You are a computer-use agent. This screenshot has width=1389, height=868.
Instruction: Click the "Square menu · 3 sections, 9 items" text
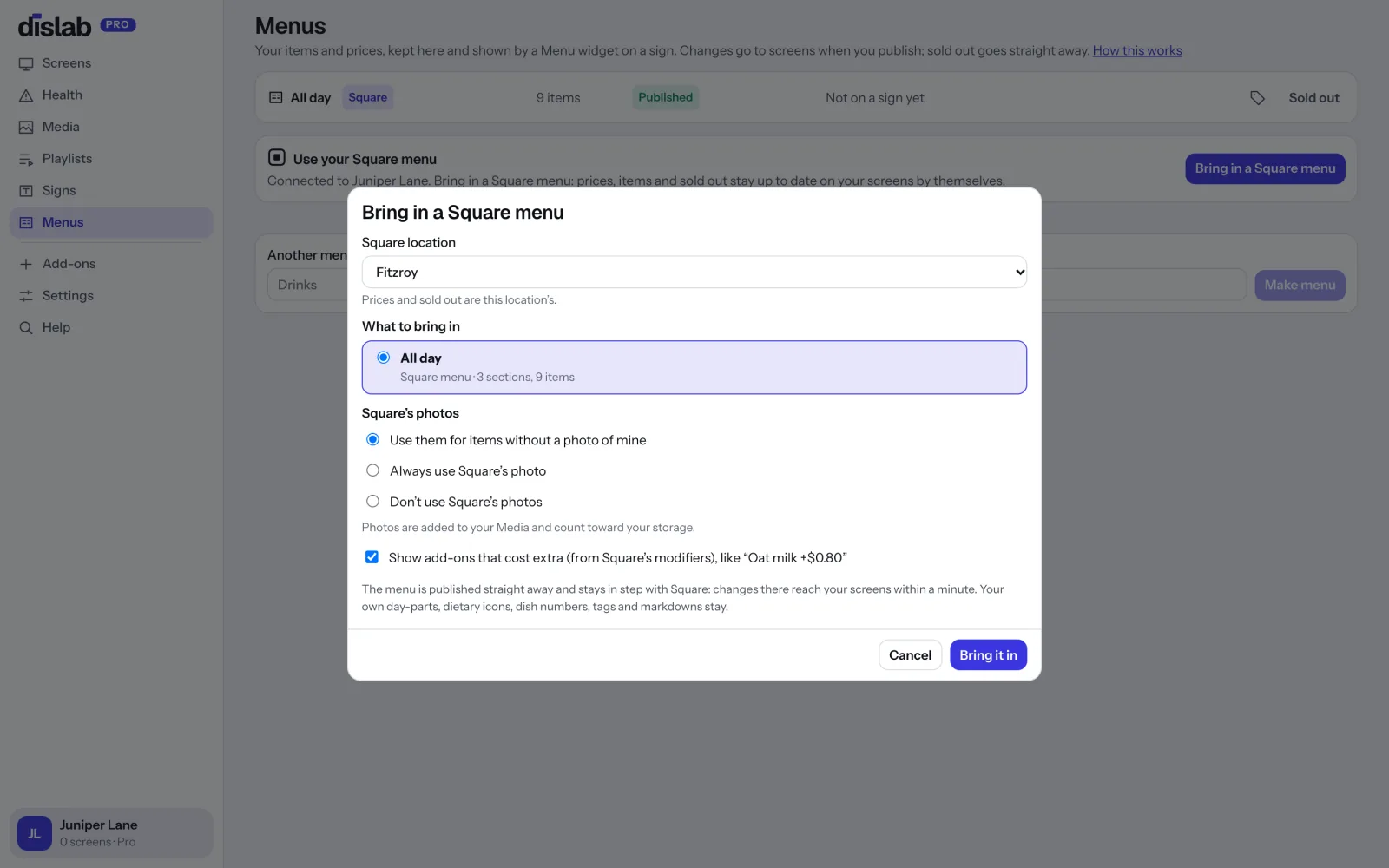click(x=487, y=377)
